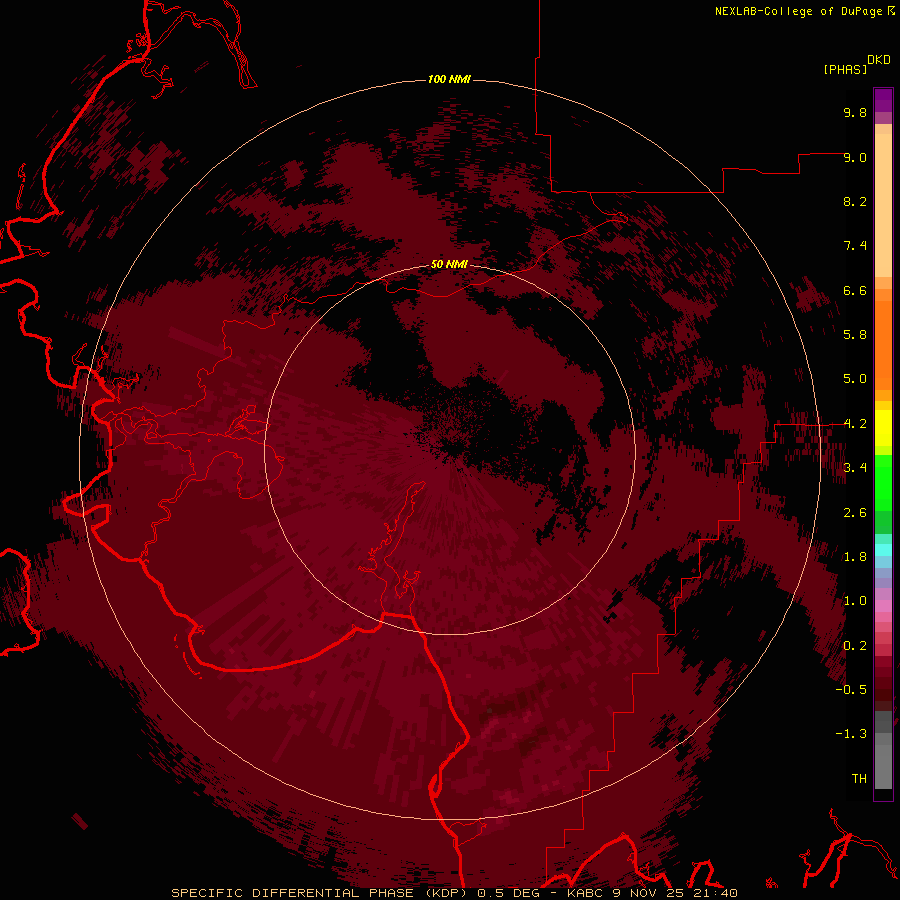The image size is (900, 900).
Task: Click the 1.8 scale value
Action: pos(855,557)
